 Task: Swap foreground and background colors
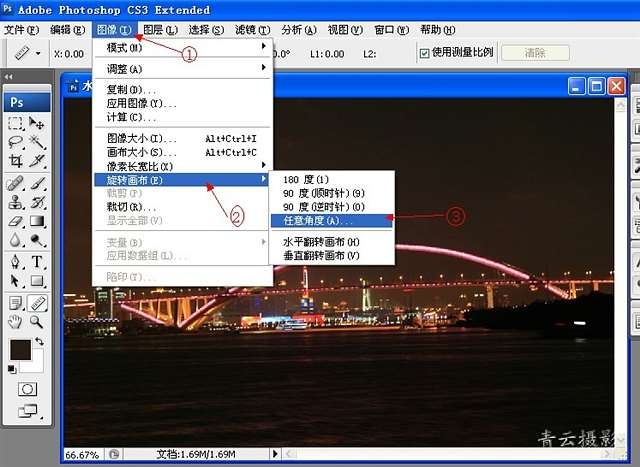pyautogui.click(x=40, y=341)
